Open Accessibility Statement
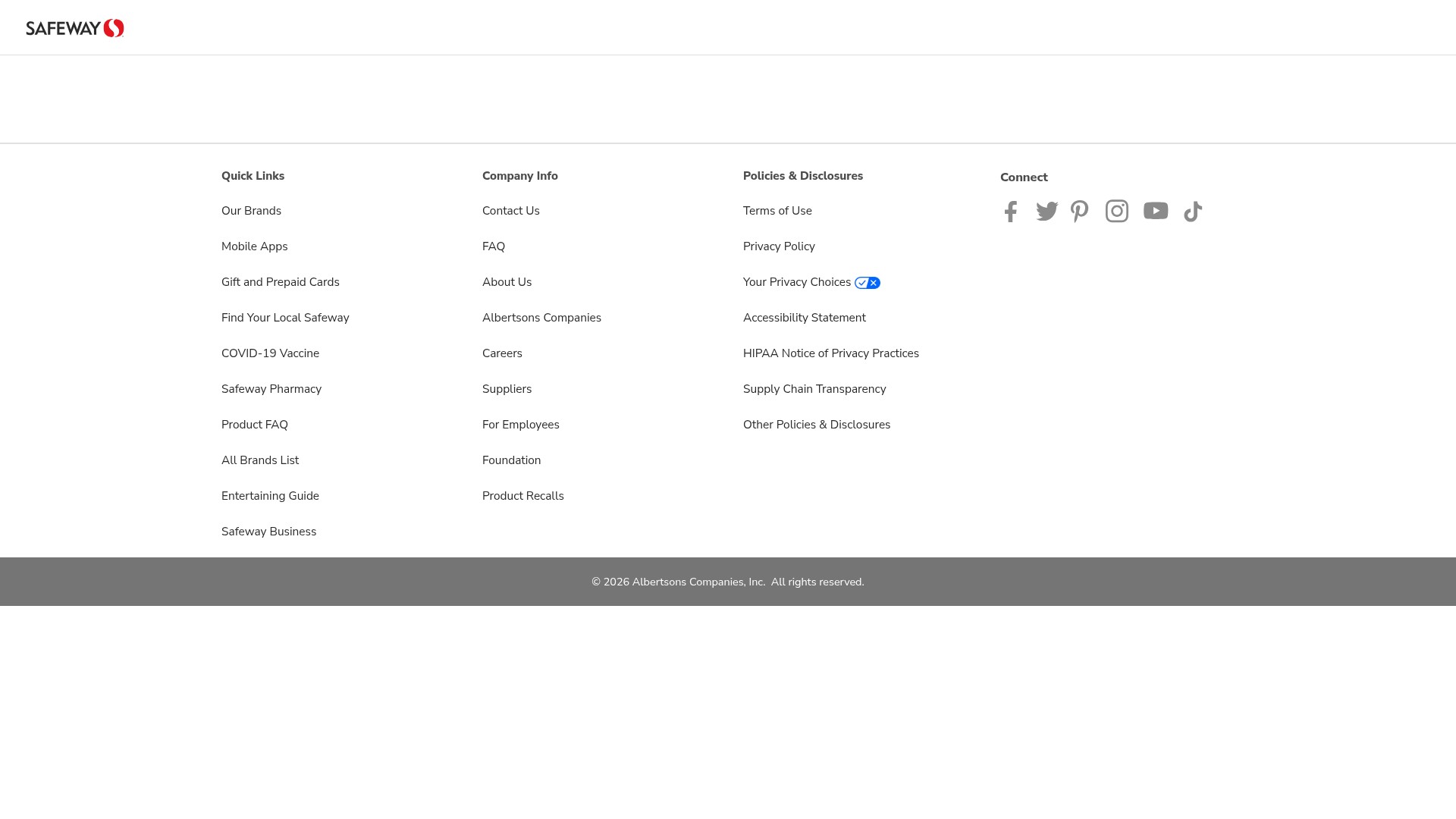This screenshot has width=1456, height=819. click(x=805, y=318)
